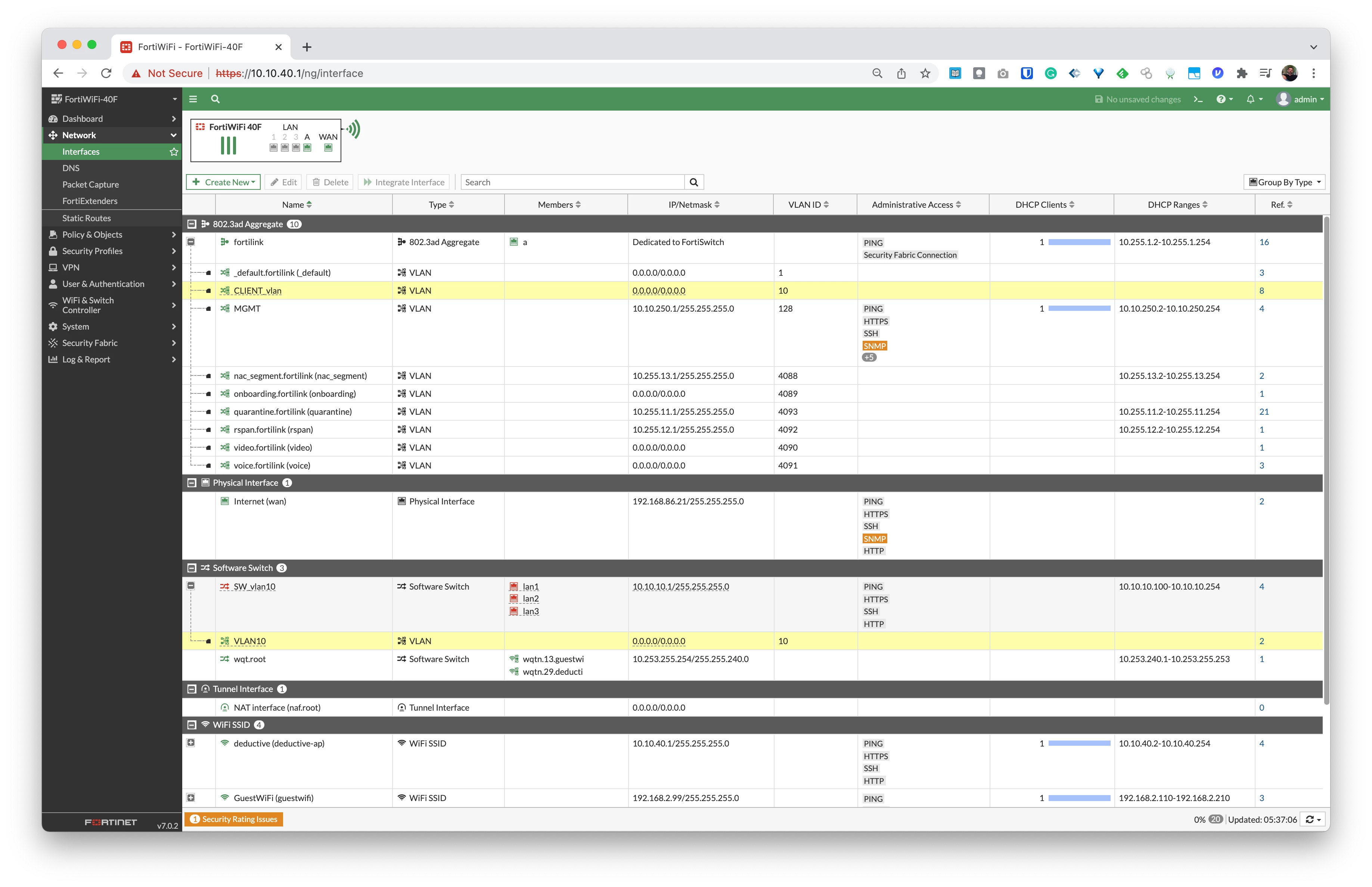Open the help question mark menu
This screenshot has width=1372, height=887.
pyautogui.click(x=1224, y=99)
